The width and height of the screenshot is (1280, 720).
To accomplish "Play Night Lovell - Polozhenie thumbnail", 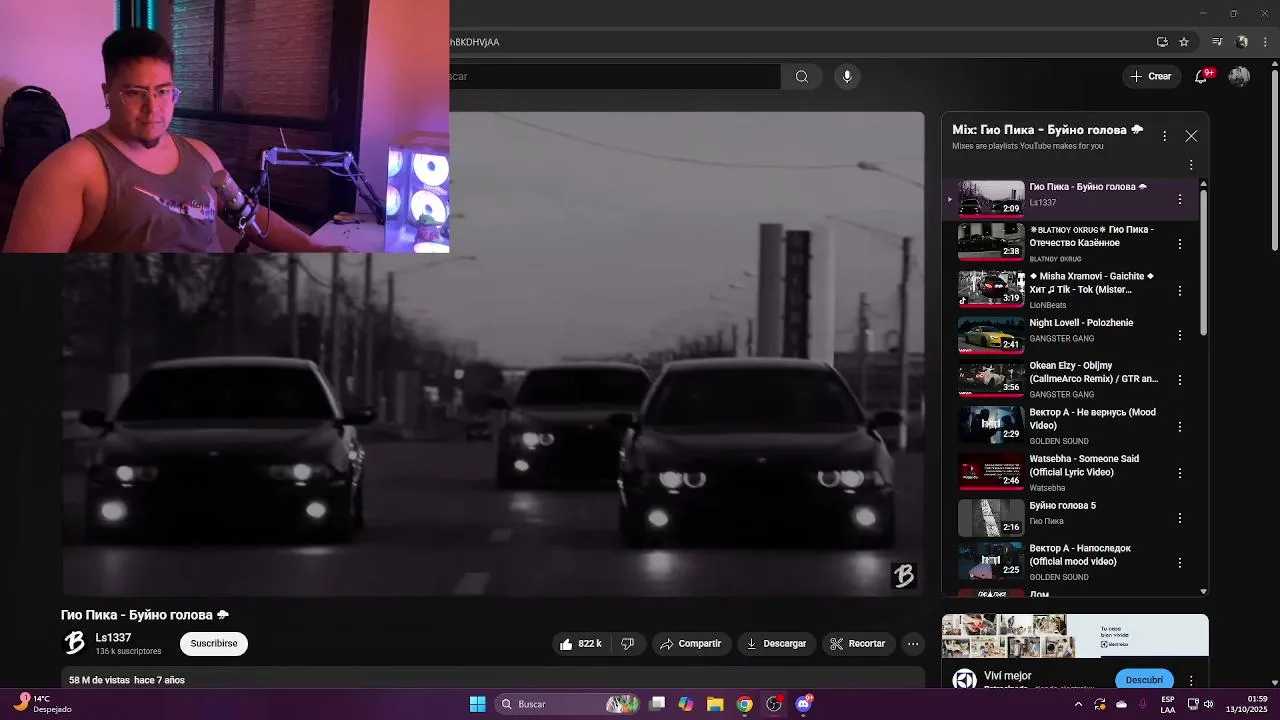I will coord(991,335).
